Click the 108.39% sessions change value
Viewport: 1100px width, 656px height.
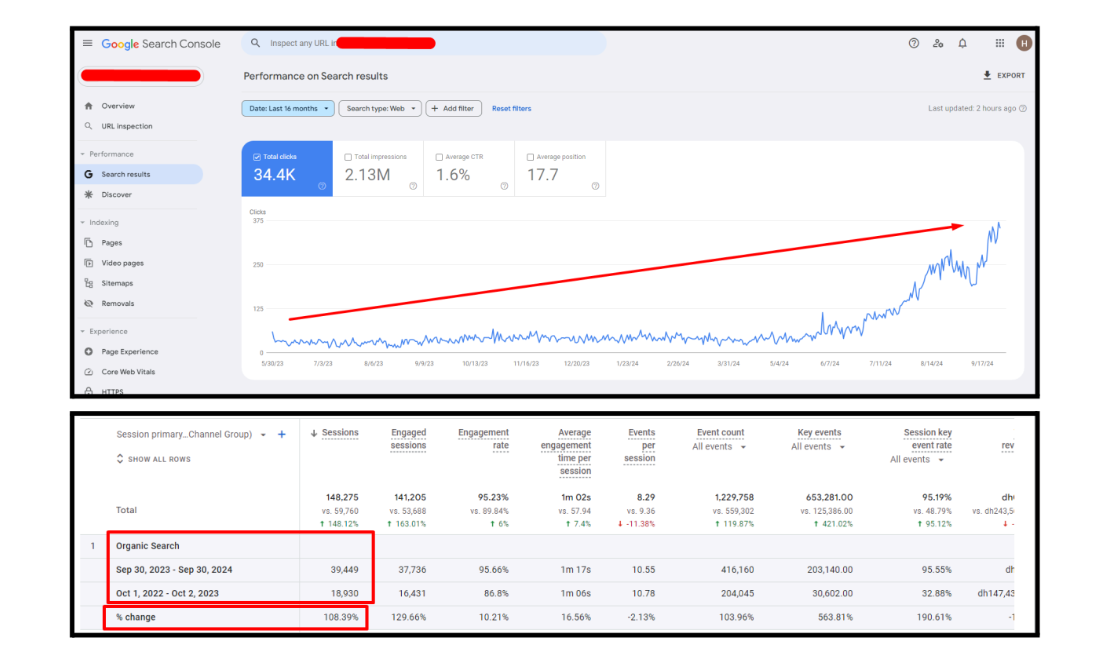pos(341,617)
